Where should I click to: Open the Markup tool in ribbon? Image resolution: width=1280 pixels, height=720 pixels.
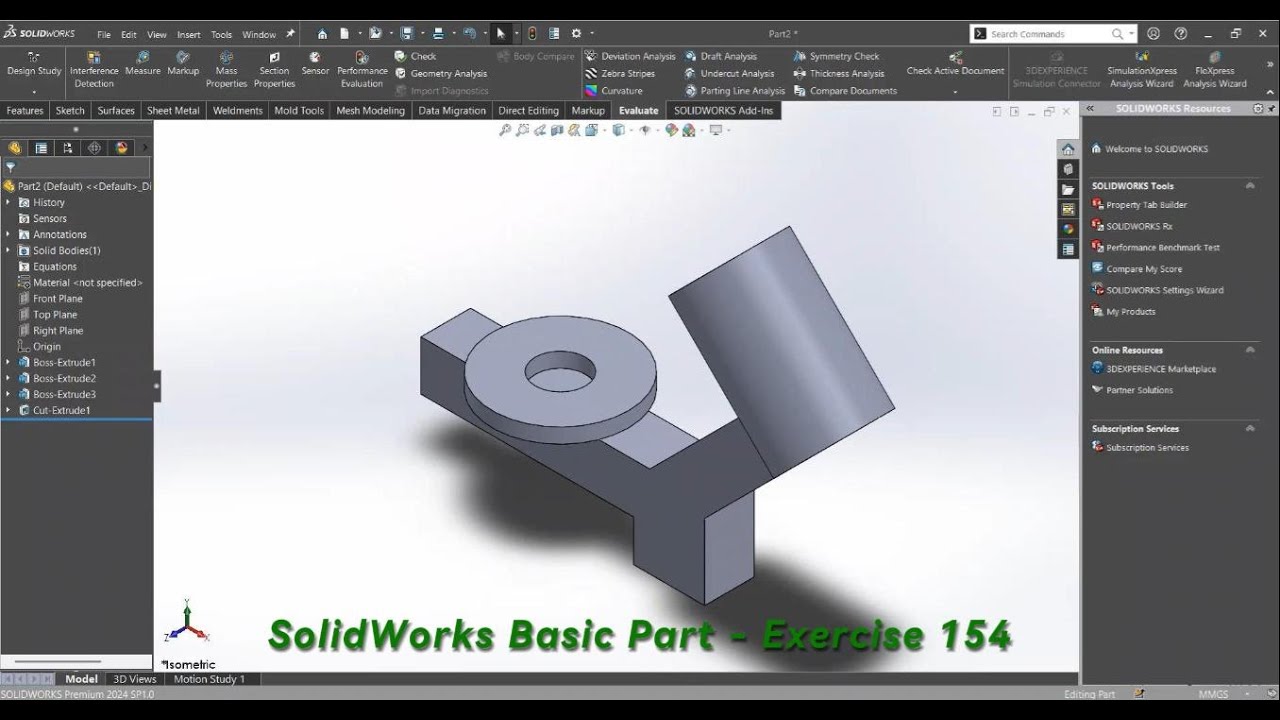click(x=183, y=64)
